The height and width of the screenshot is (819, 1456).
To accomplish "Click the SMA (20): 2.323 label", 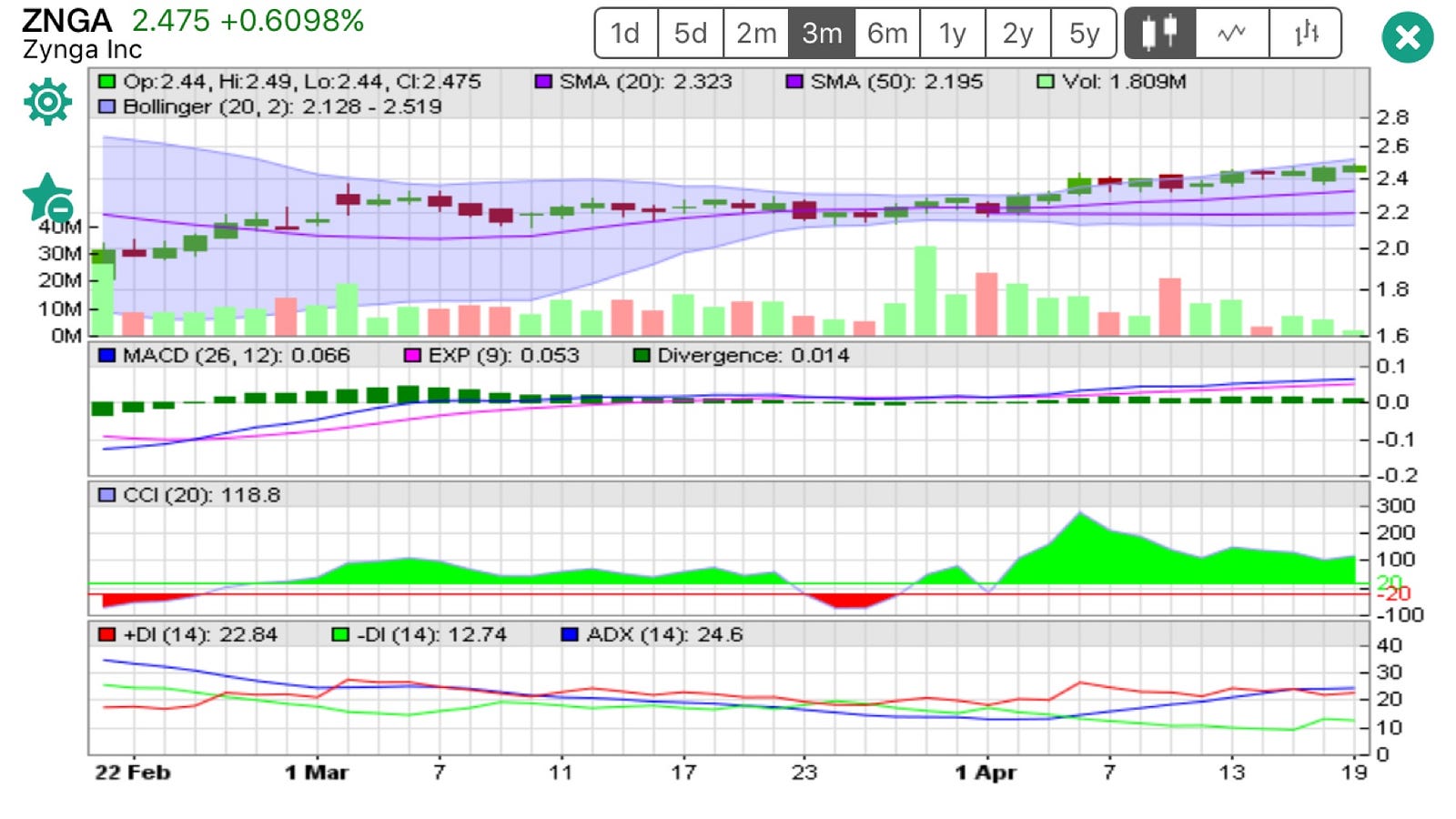I will (x=646, y=82).
